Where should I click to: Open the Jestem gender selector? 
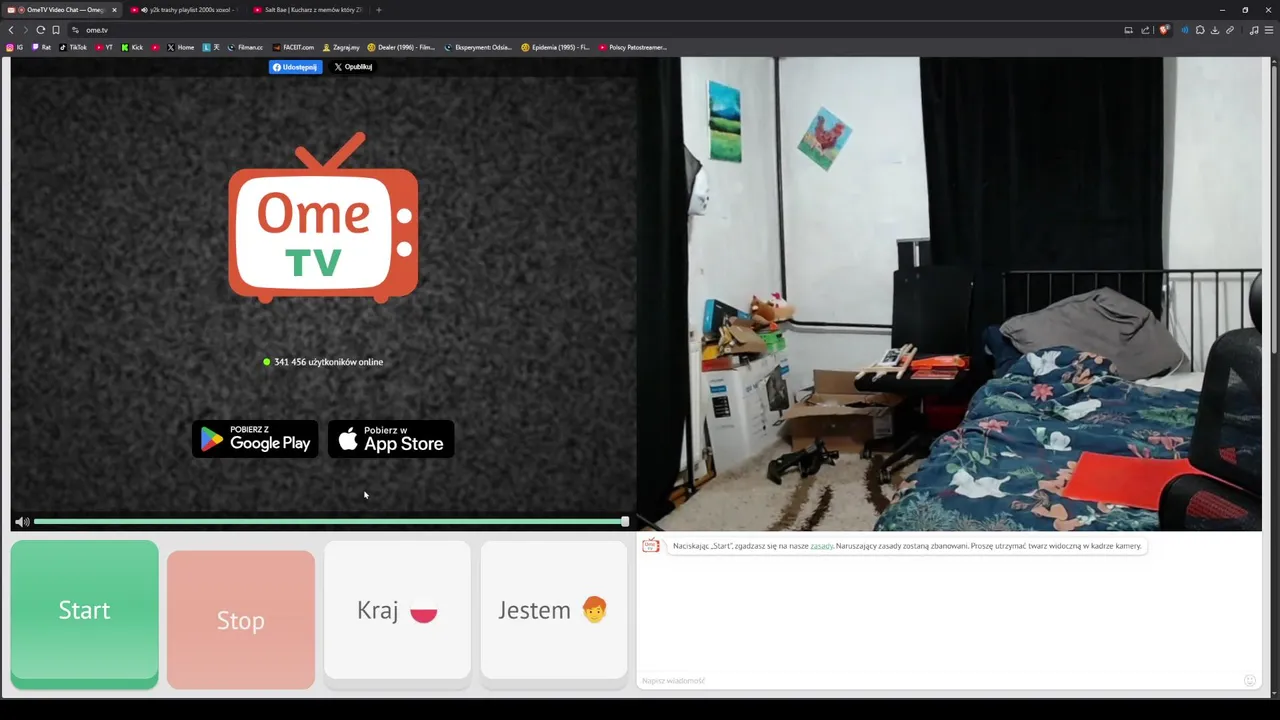coord(553,610)
